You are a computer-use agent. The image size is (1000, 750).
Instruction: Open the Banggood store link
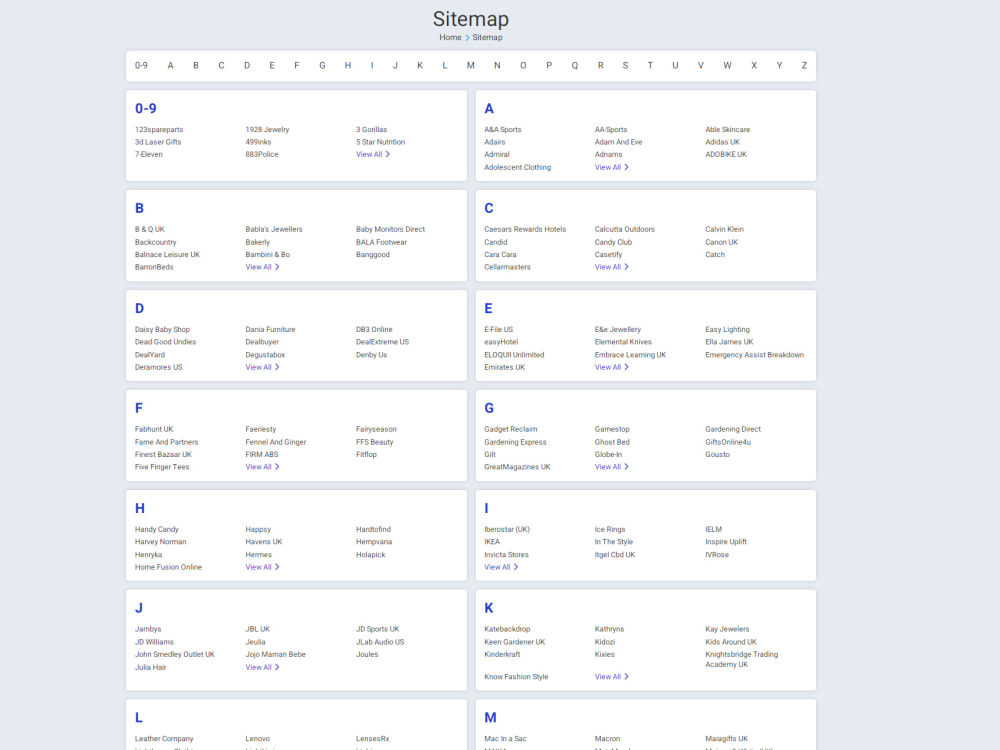372,254
